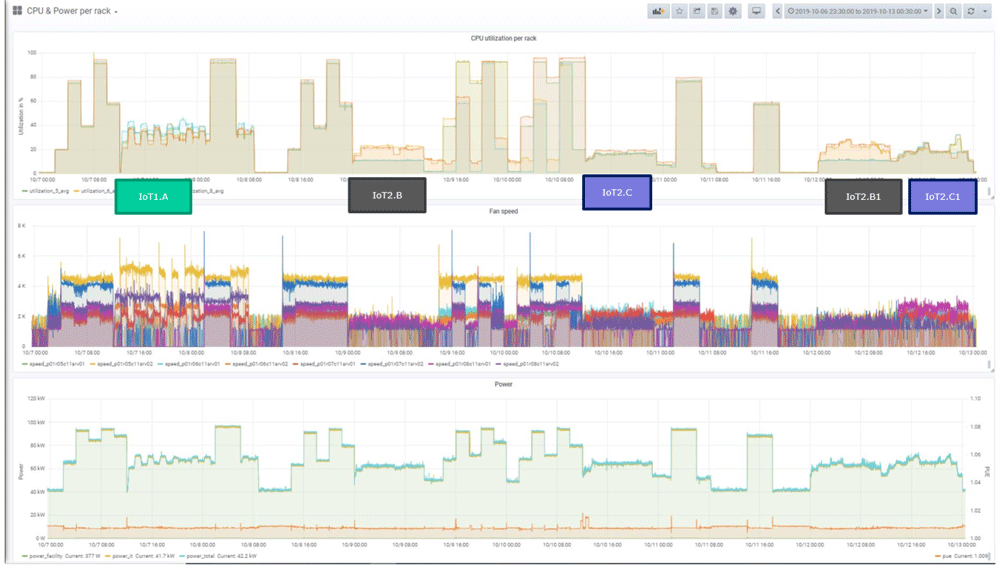This screenshot has width=1000, height=569.
Task: Click the Add panel chart icon
Action: (x=658, y=11)
